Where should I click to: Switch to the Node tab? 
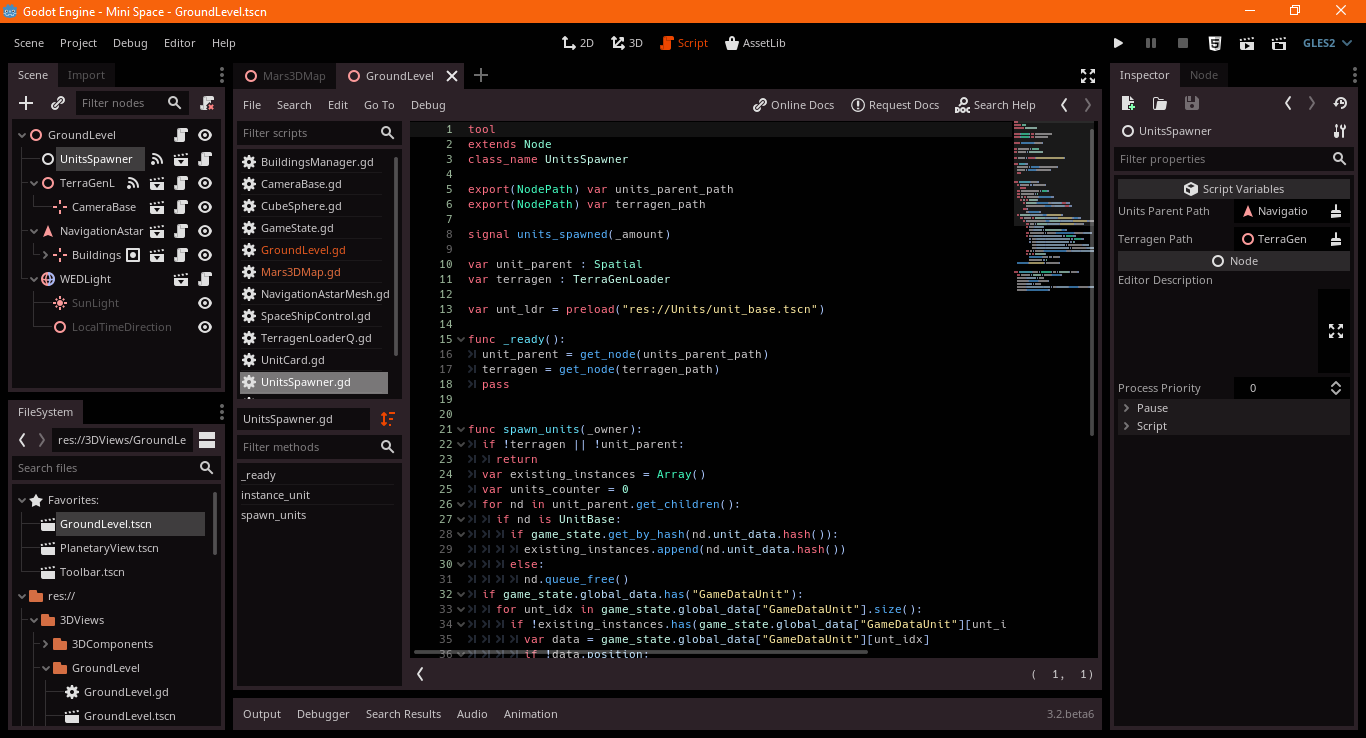pyautogui.click(x=1204, y=75)
